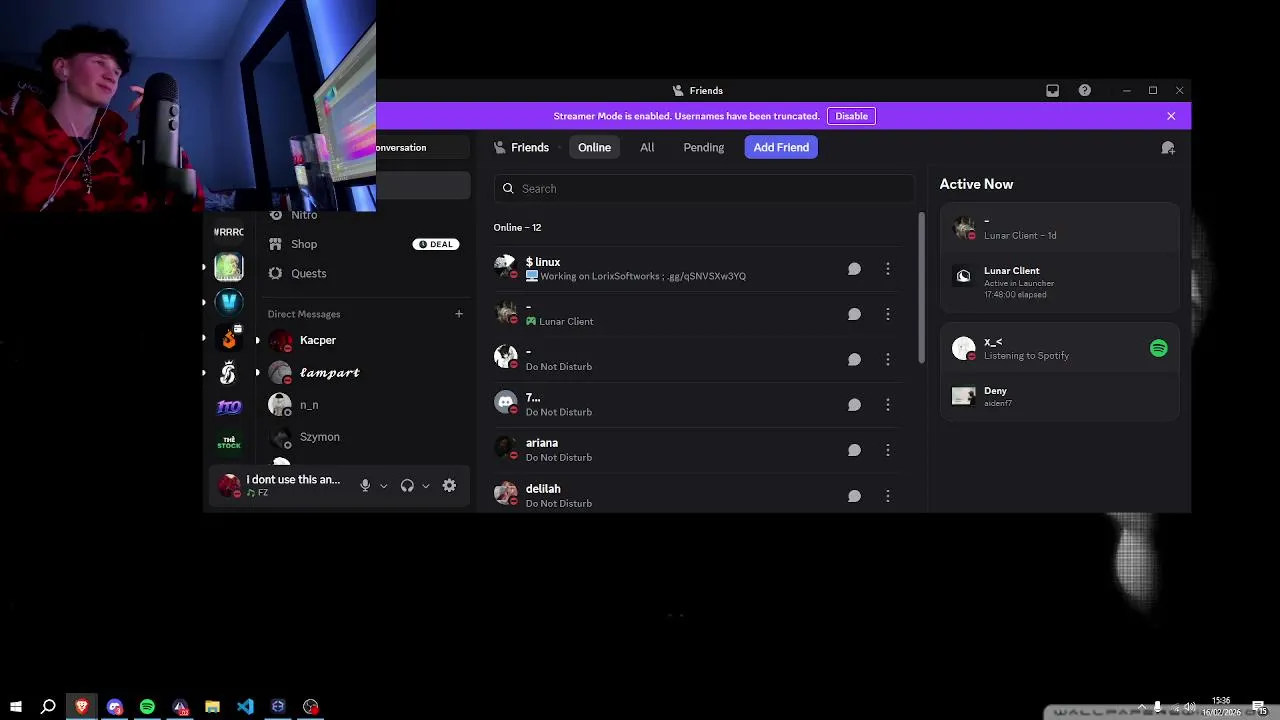
Task: Click the friends Search field
Action: coord(704,189)
